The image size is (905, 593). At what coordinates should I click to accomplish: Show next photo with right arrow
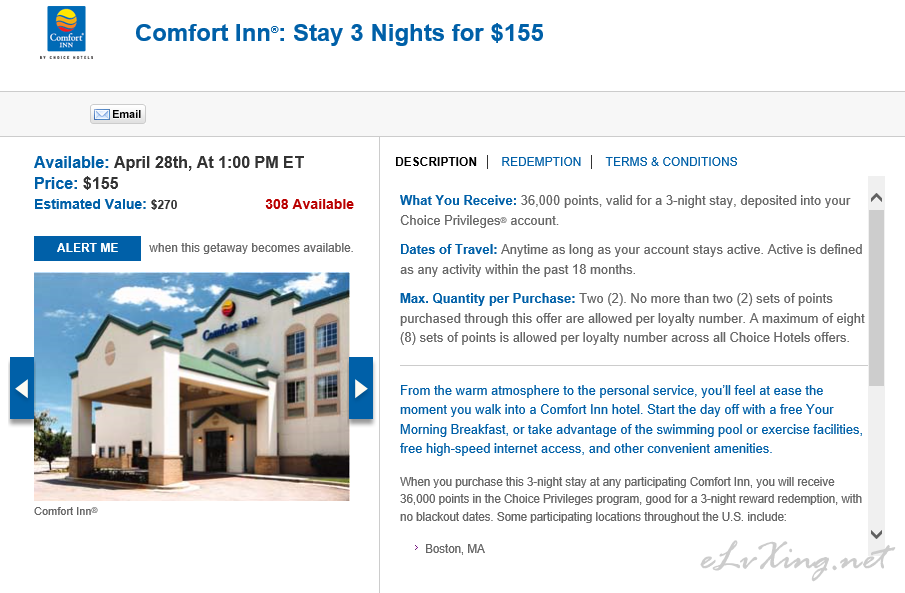pyautogui.click(x=361, y=388)
